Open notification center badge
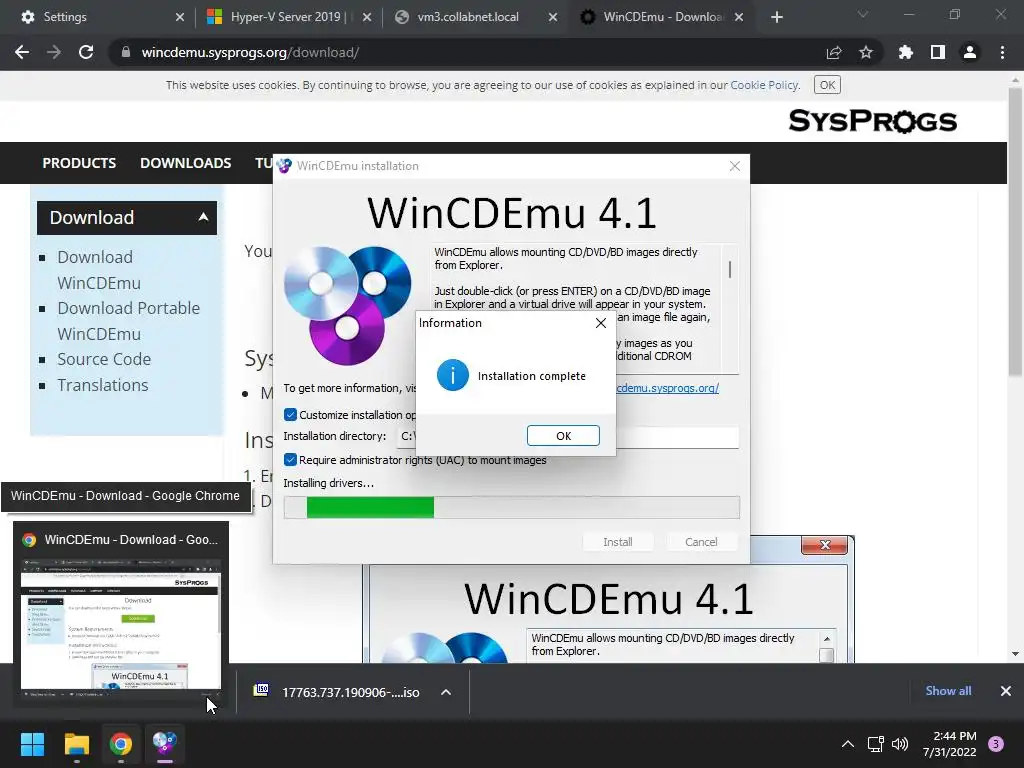The height and width of the screenshot is (768, 1024). pyautogui.click(x=996, y=744)
